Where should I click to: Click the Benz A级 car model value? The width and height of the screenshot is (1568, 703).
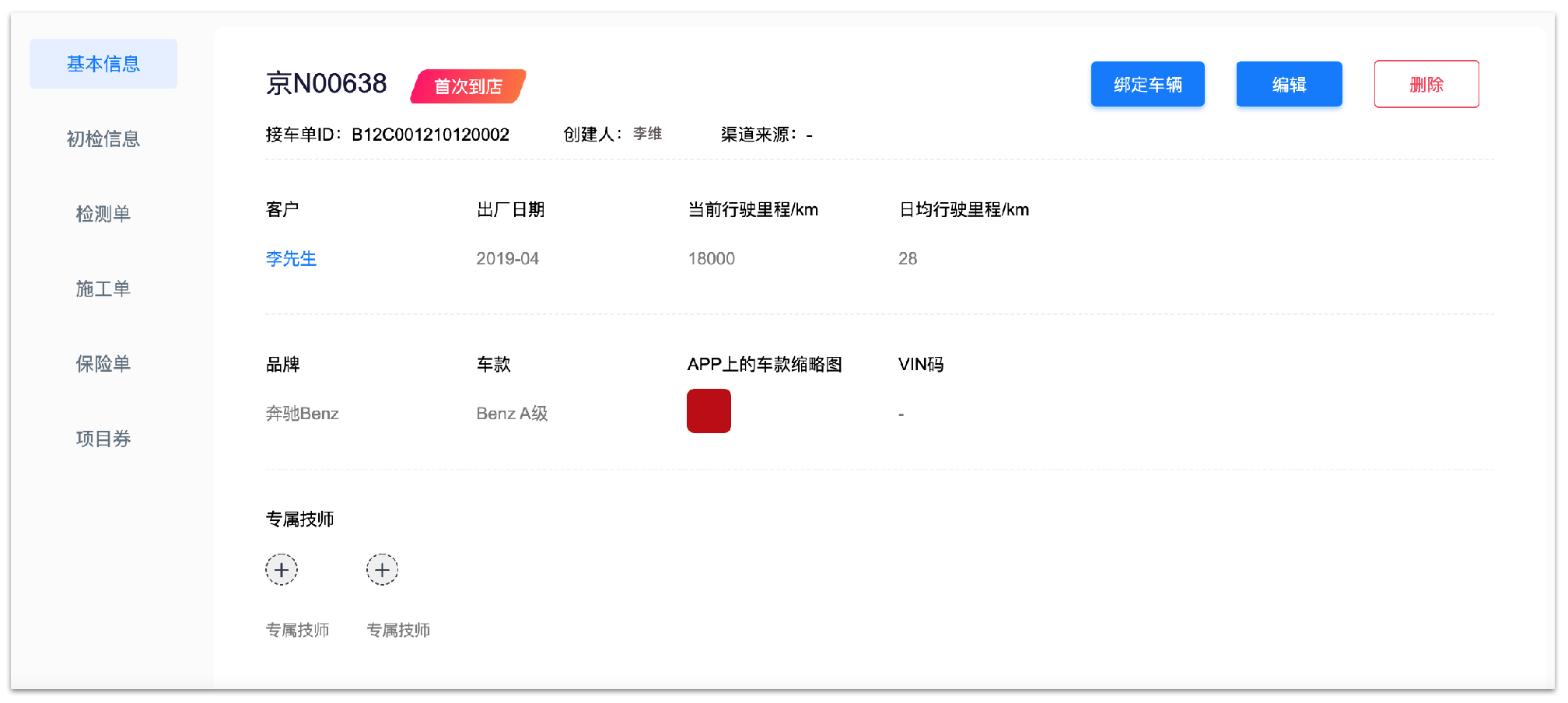pyautogui.click(x=512, y=414)
